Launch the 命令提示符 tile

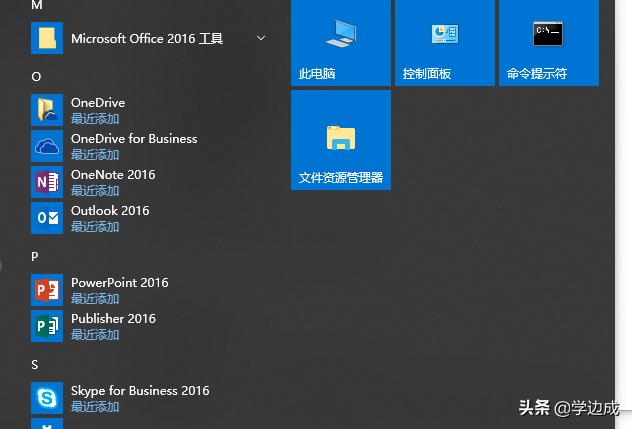549,43
